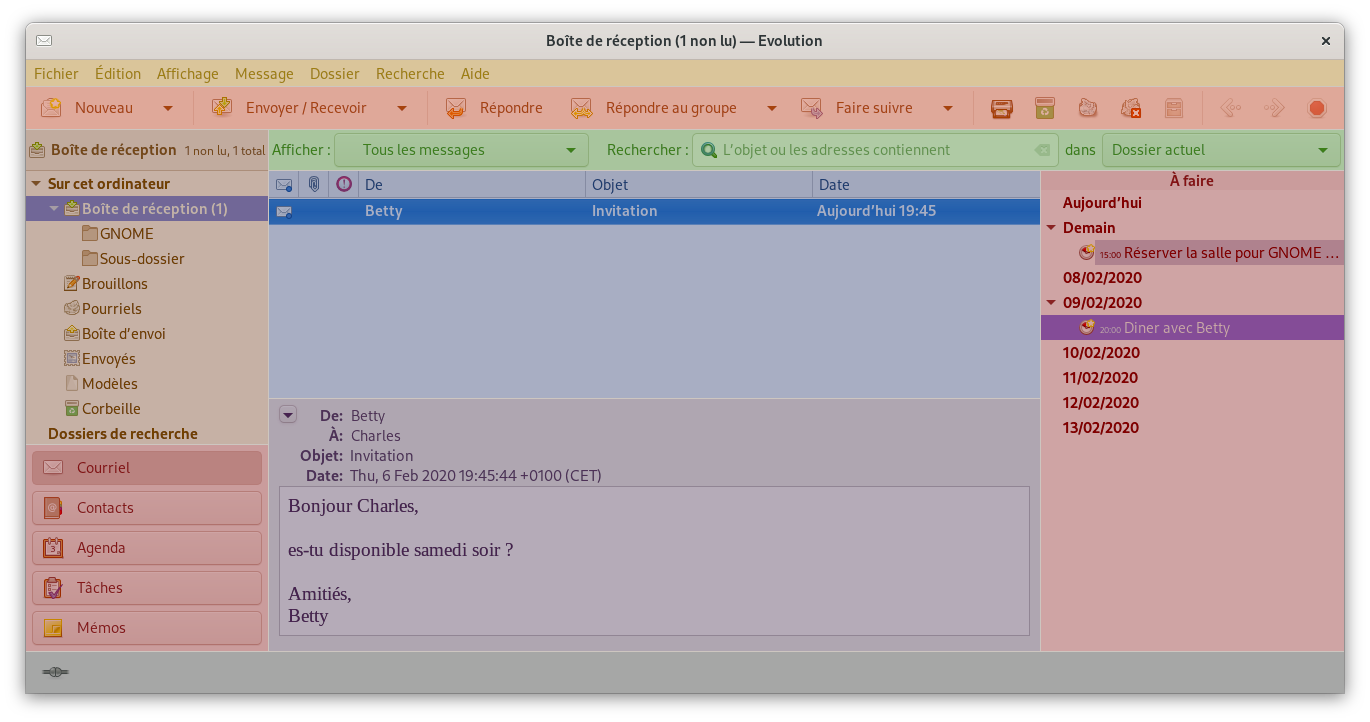Click the green trash Delete icon

click(x=1044, y=108)
